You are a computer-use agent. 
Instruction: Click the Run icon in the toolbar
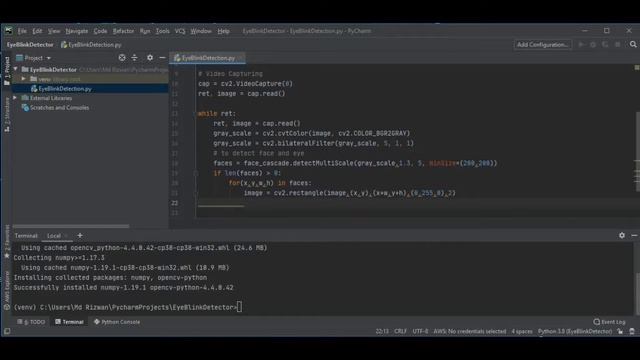[581, 44]
